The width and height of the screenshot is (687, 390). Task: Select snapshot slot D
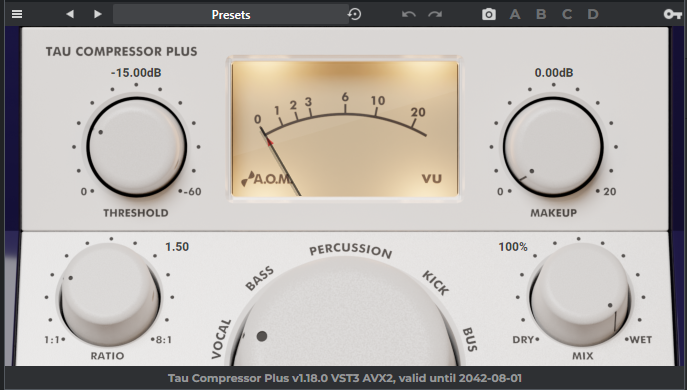click(593, 14)
